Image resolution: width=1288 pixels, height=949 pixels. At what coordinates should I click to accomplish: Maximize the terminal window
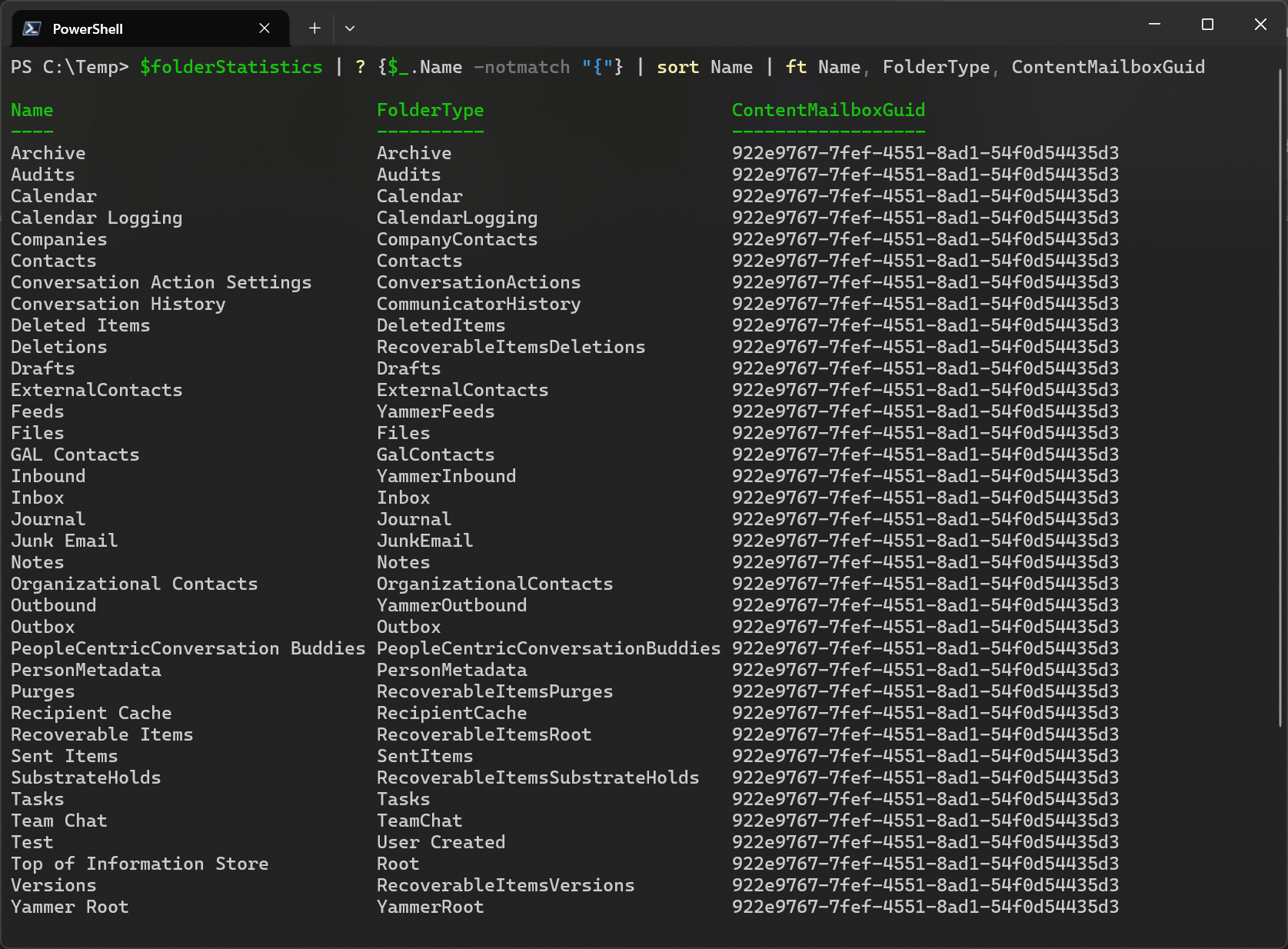coord(1207,25)
